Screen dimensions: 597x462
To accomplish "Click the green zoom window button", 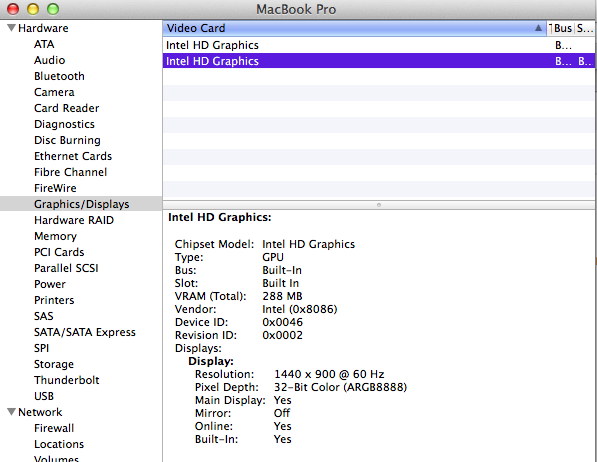I will pyautogui.click(x=53, y=9).
